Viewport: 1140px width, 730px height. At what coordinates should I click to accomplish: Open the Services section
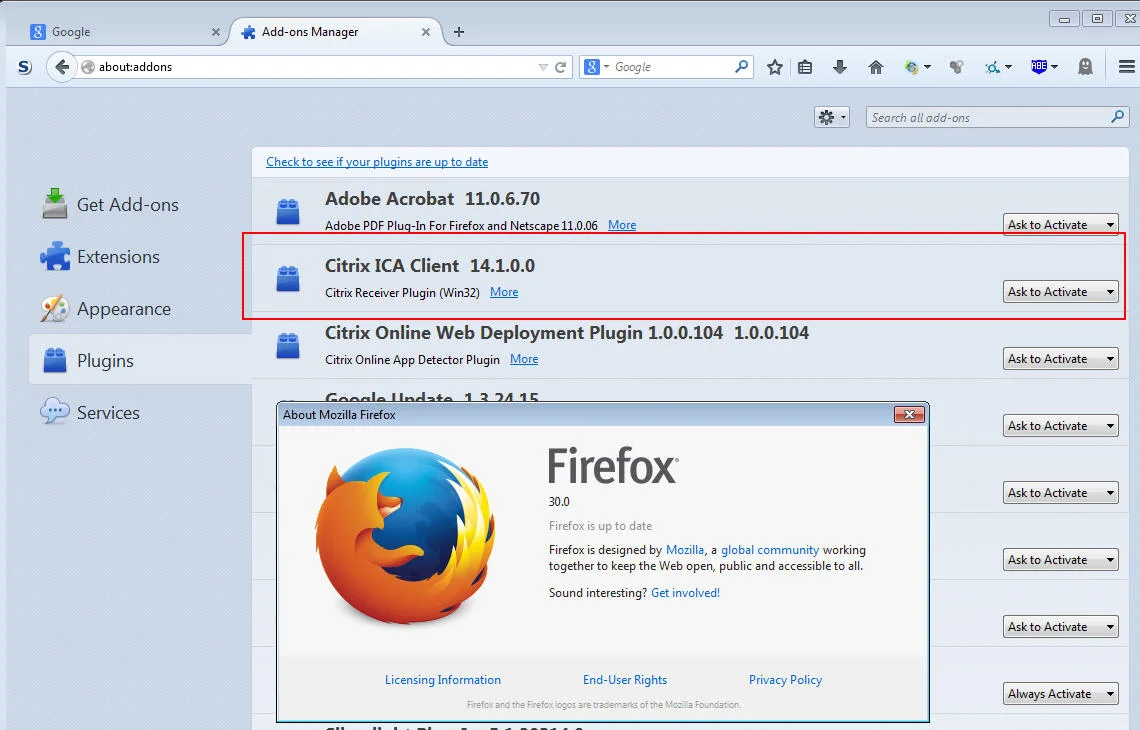[90, 412]
